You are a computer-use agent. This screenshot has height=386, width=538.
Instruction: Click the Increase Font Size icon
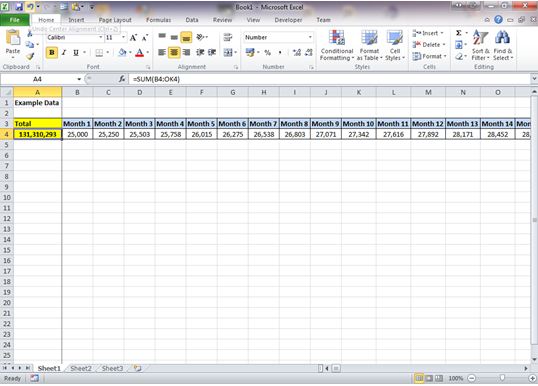133,38
